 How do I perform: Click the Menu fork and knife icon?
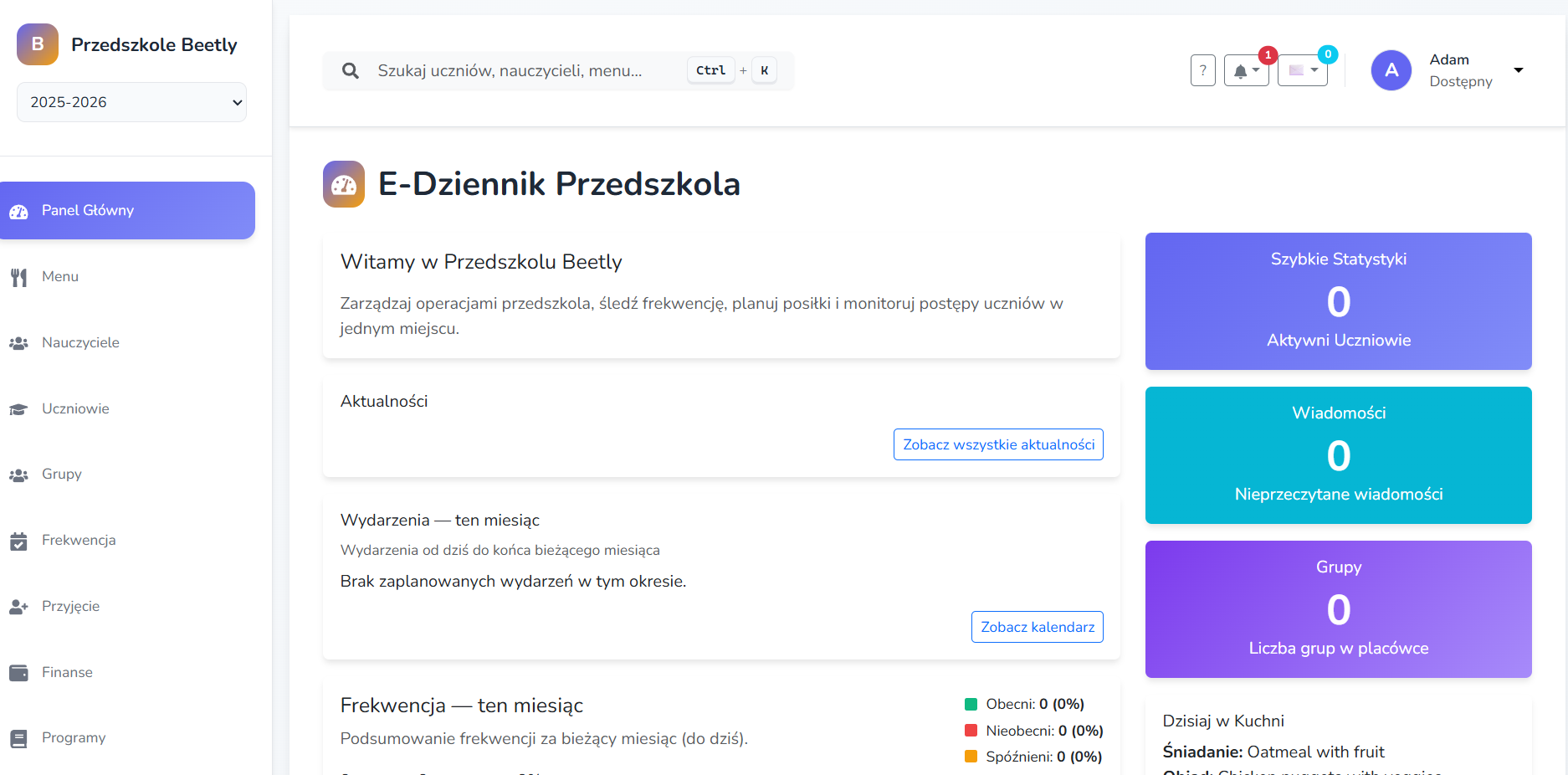(18, 277)
